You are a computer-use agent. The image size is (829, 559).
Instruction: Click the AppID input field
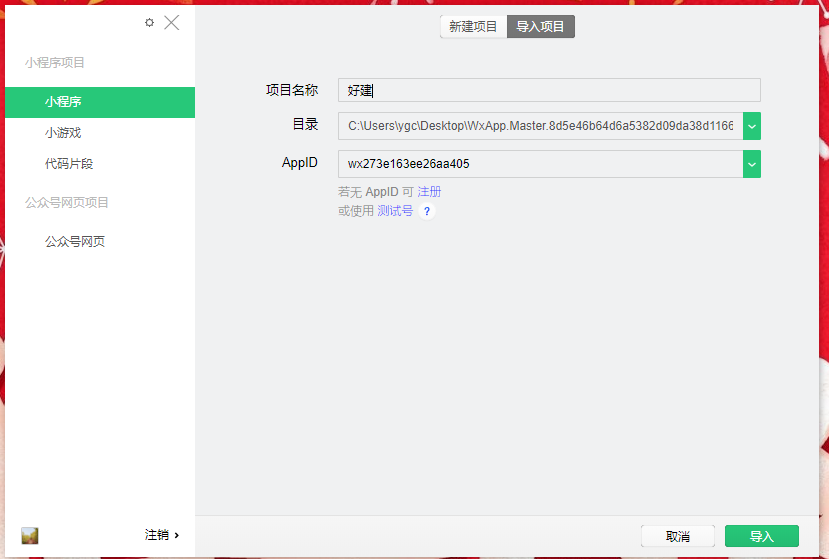click(x=540, y=164)
